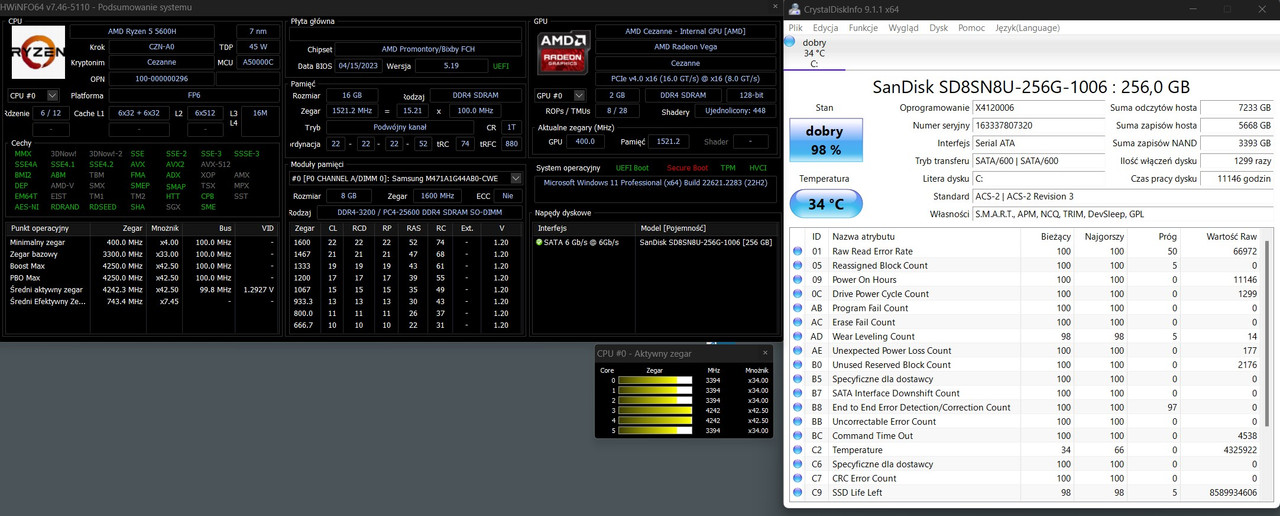Click the Core 3 clock bar at 4242 MHz
The width and height of the screenshot is (1280, 516).
coord(655,410)
